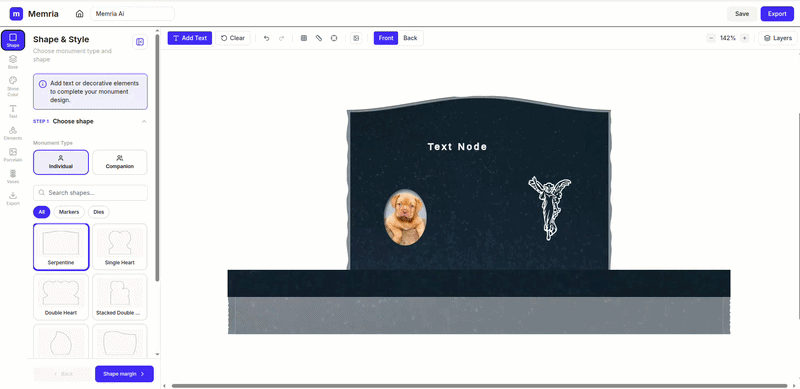Click the Add Text button

coord(190,38)
